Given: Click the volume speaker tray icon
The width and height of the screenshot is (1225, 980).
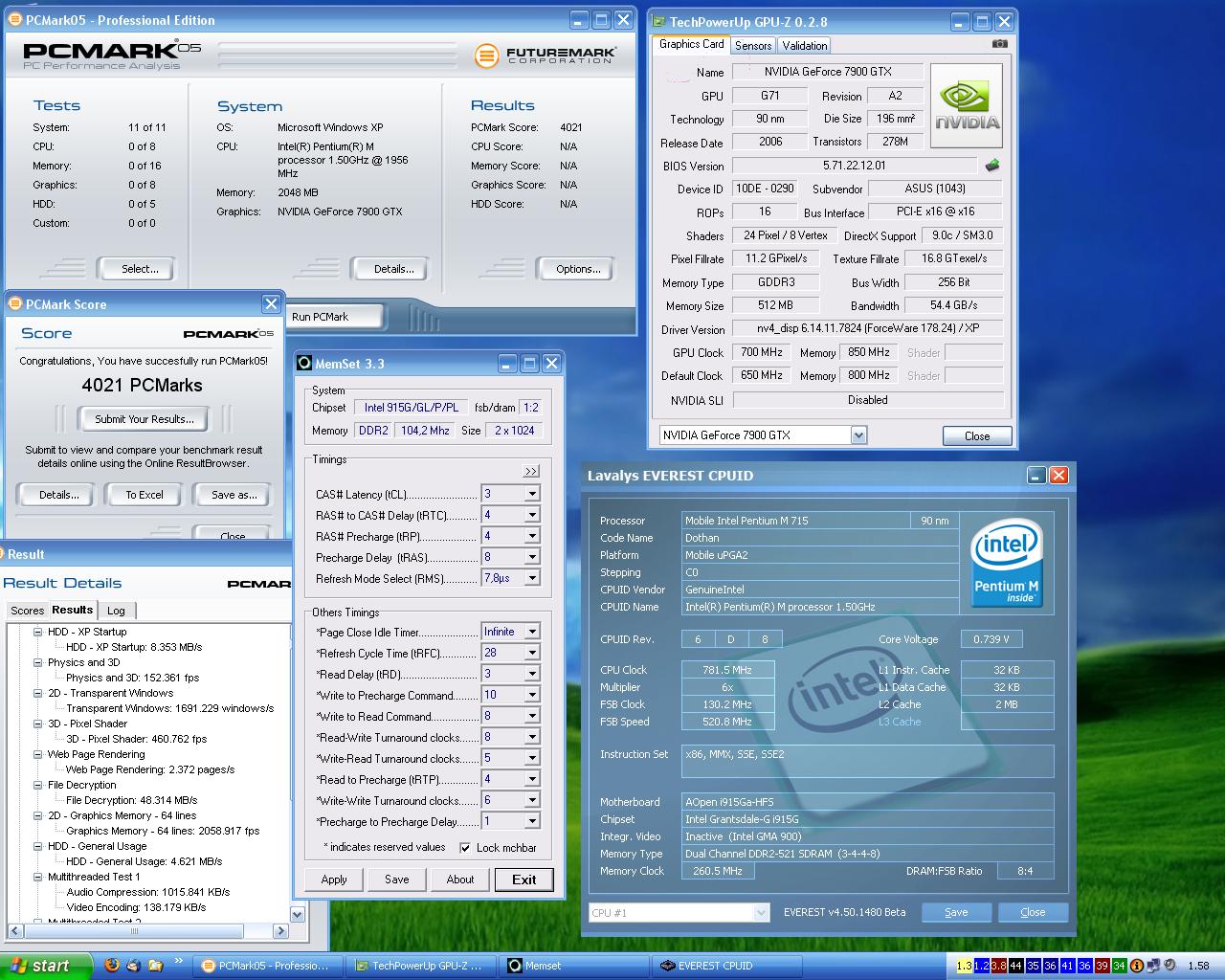Looking at the screenshot, I should pos(1169,966).
